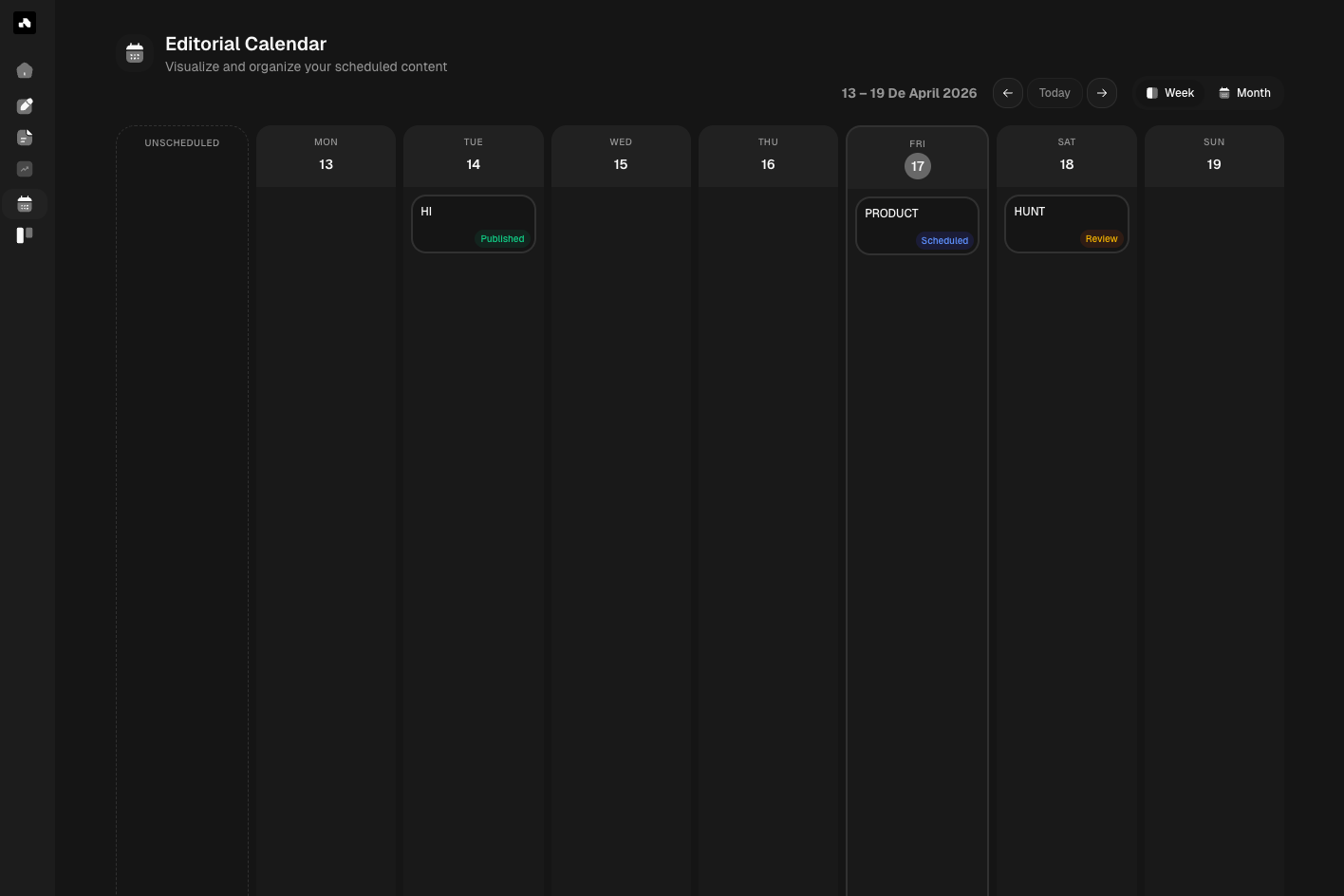Open the PRODUCT post card
The width and height of the screenshot is (1344, 896).
(917, 226)
